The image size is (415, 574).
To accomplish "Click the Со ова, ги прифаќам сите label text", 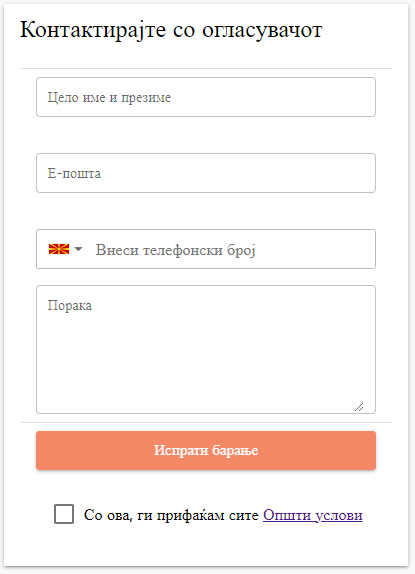I will coord(171,515).
